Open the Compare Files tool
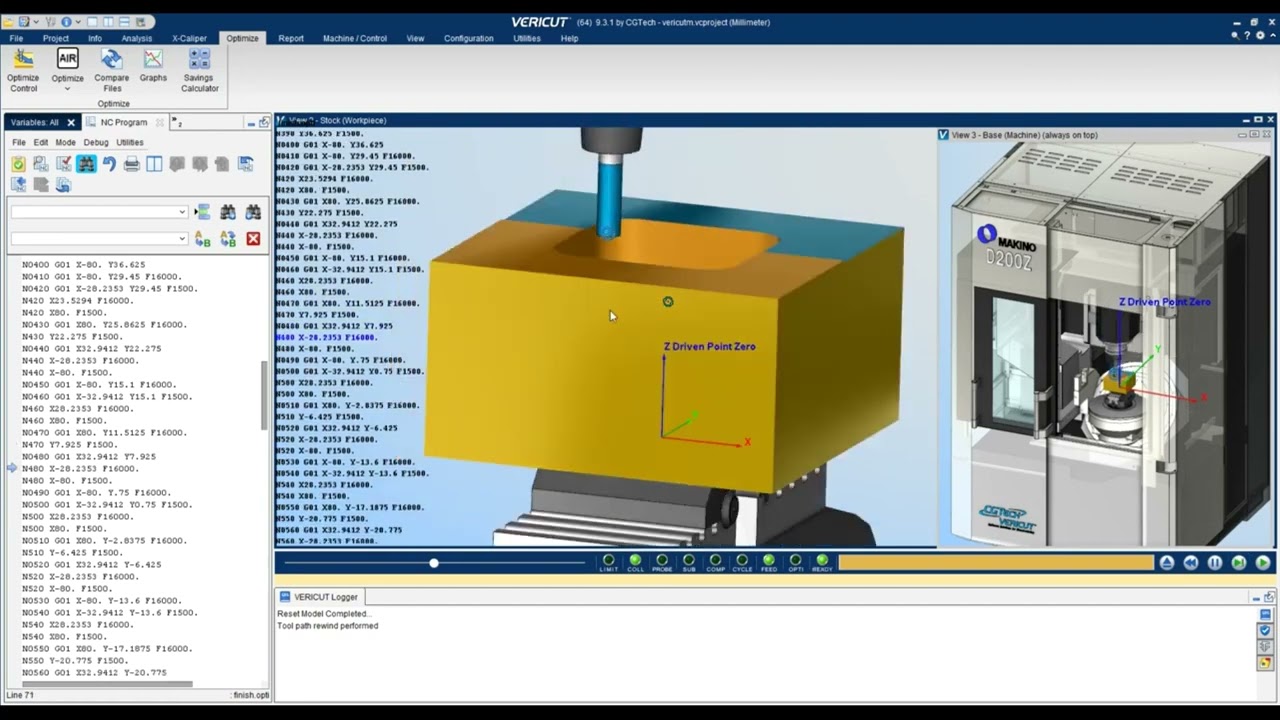Screen dimensions: 1280x720 (x=112, y=70)
